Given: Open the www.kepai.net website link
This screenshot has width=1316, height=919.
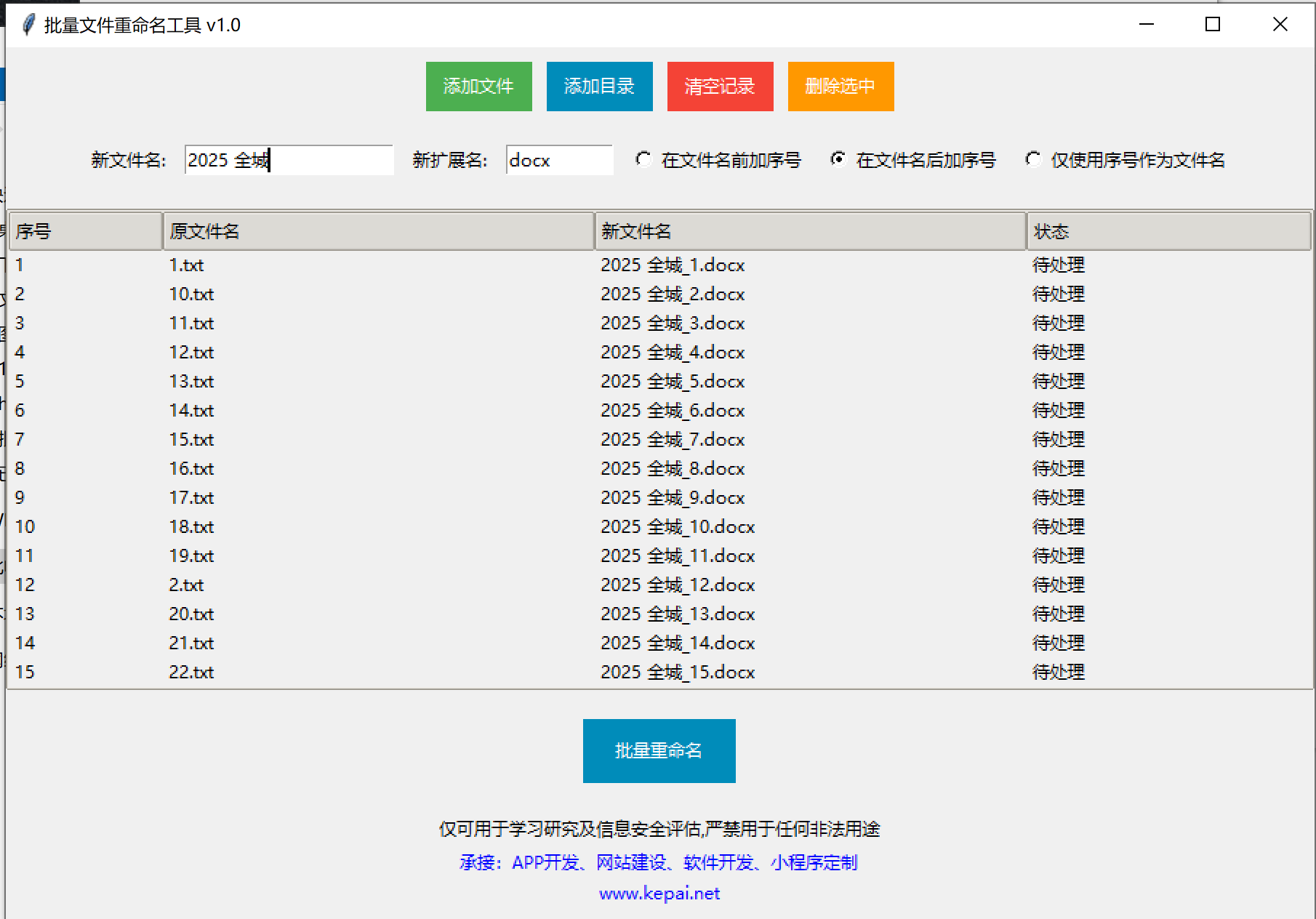Looking at the screenshot, I should tap(659, 894).
